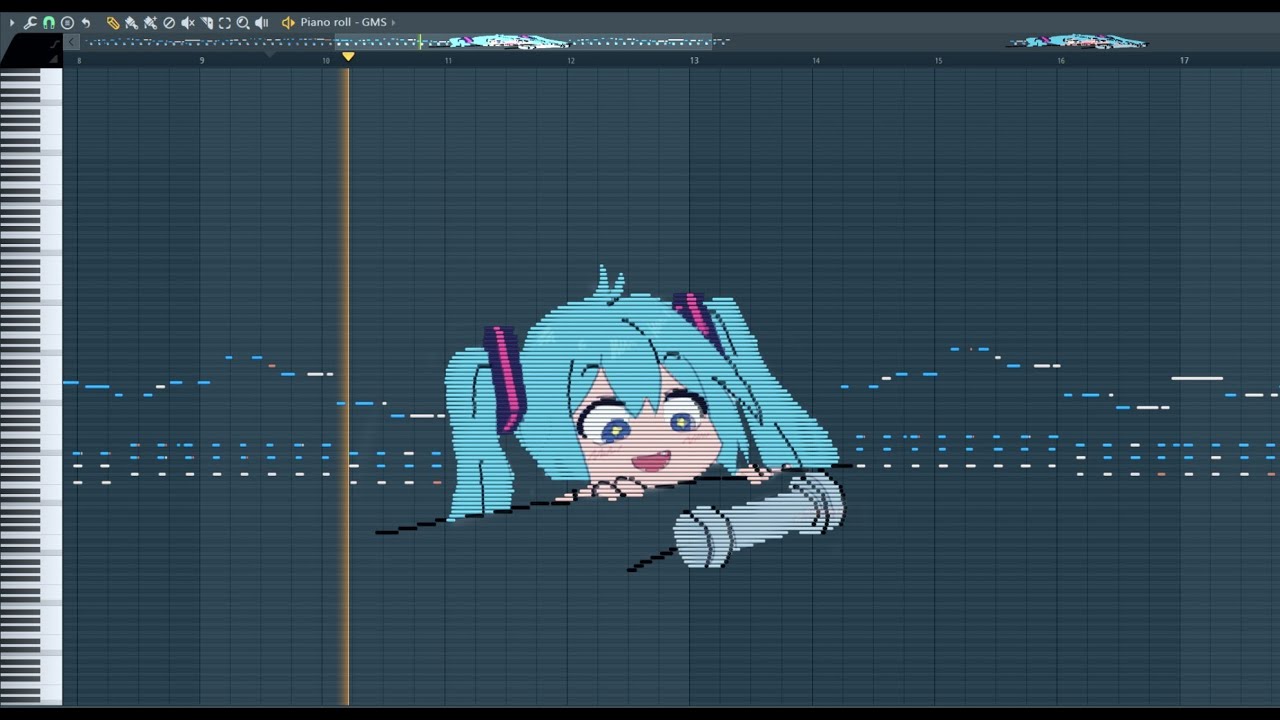Select the Paint brush tool

click(131, 23)
